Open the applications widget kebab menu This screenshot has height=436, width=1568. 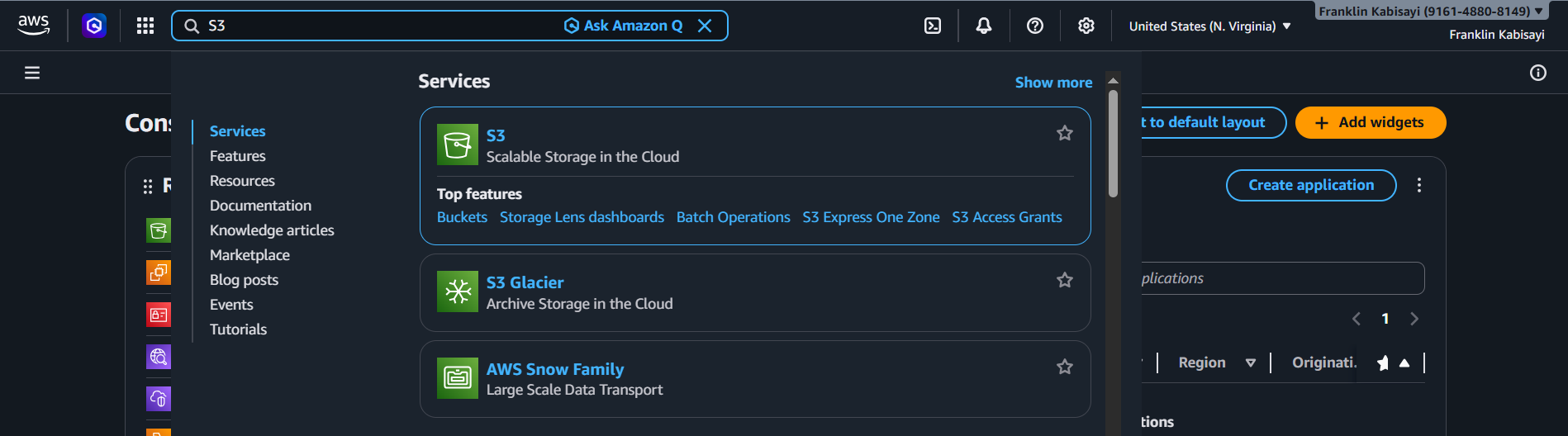[x=1419, y=185]
